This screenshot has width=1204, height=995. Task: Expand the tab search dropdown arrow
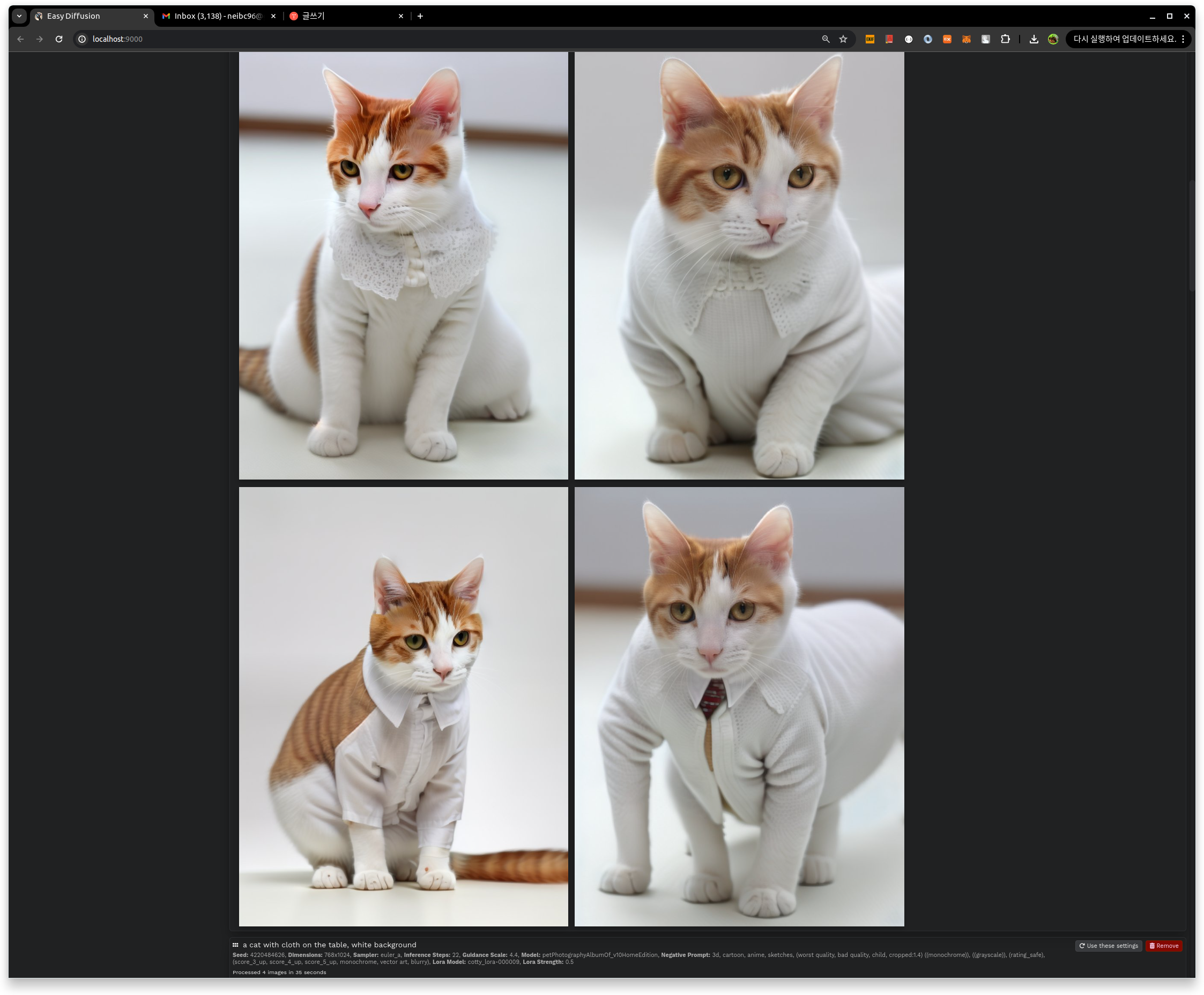[19, 16]
